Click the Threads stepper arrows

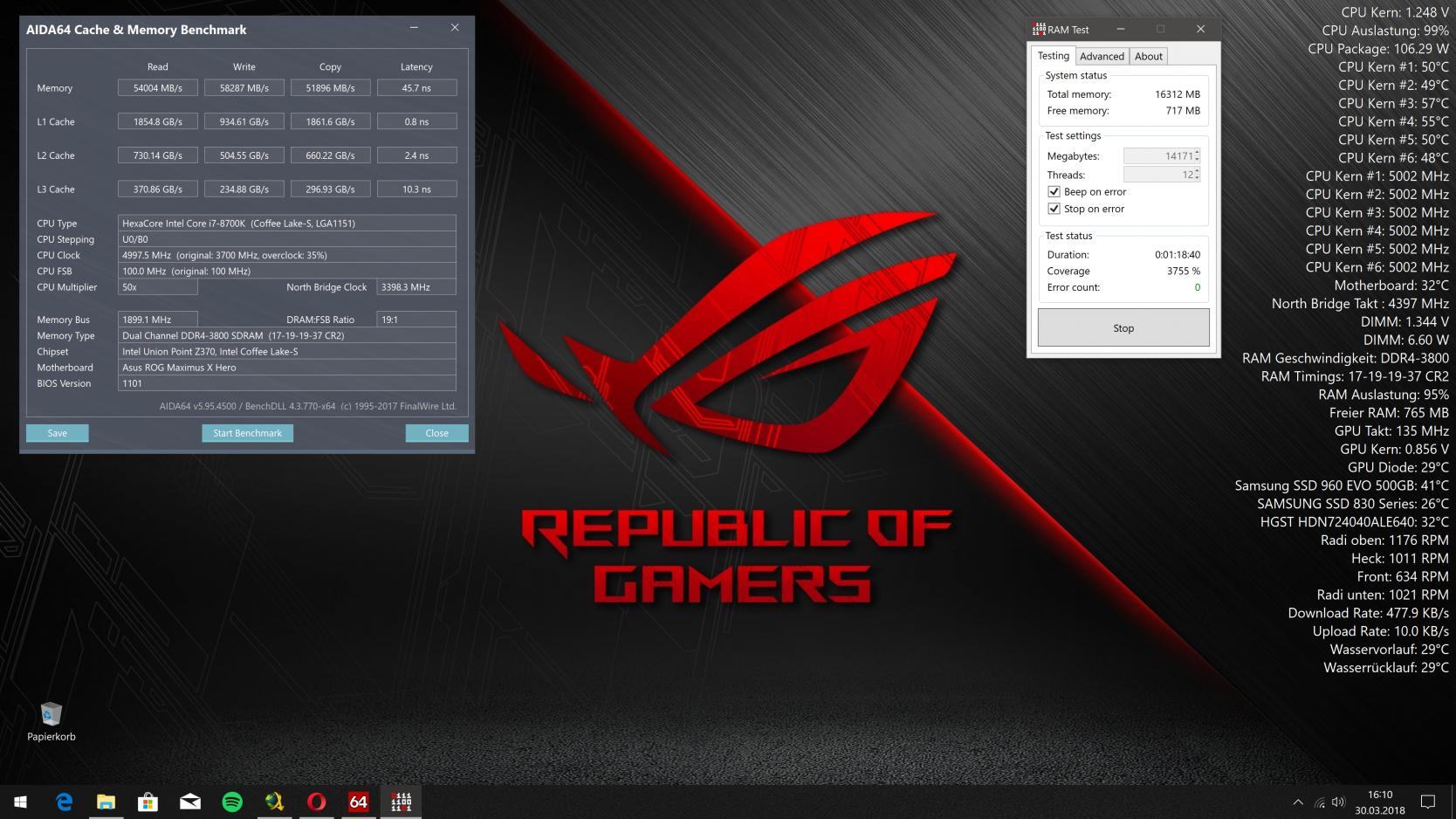(x=1197, y=175)
